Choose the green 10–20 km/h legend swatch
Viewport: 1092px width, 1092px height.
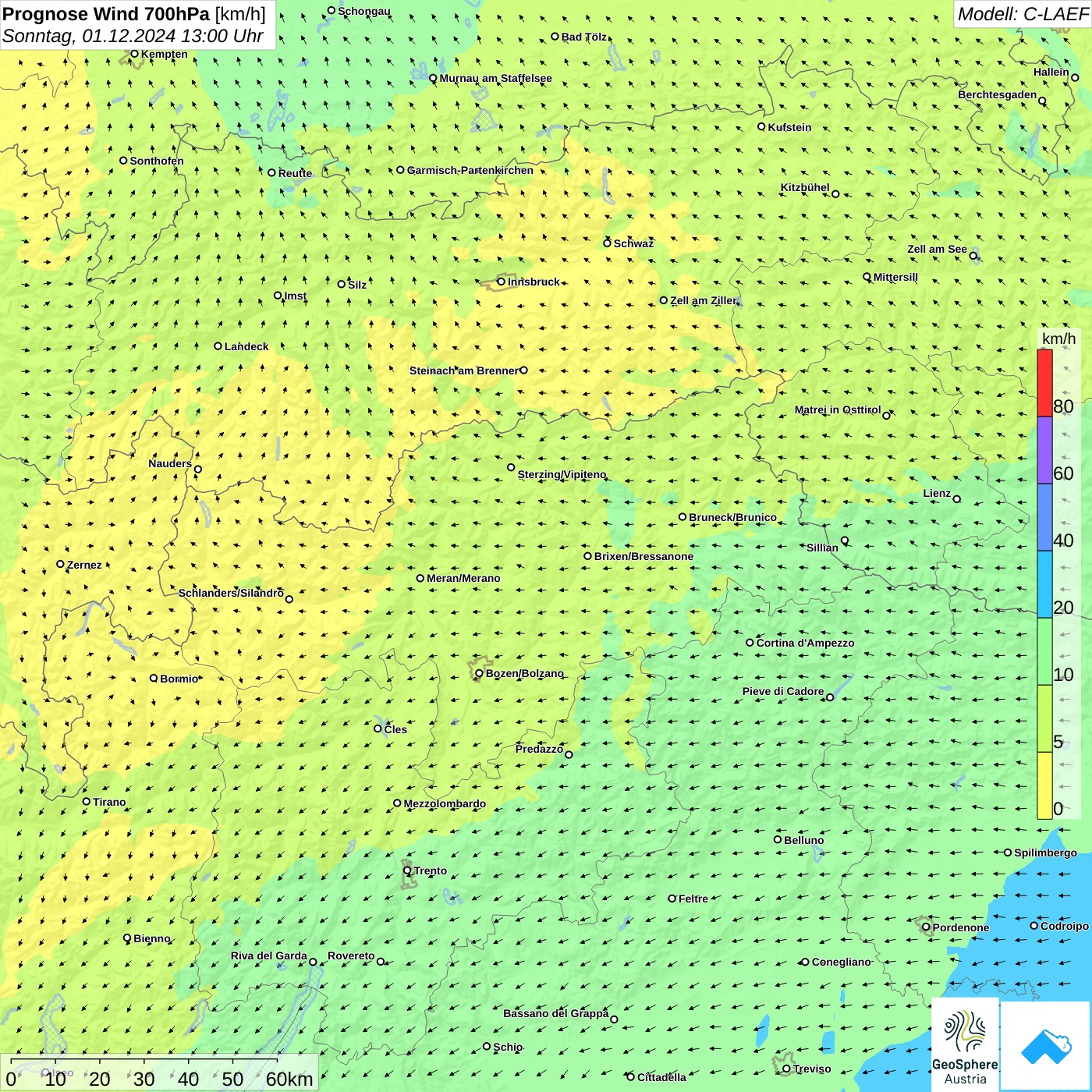tap(1044, 652)
